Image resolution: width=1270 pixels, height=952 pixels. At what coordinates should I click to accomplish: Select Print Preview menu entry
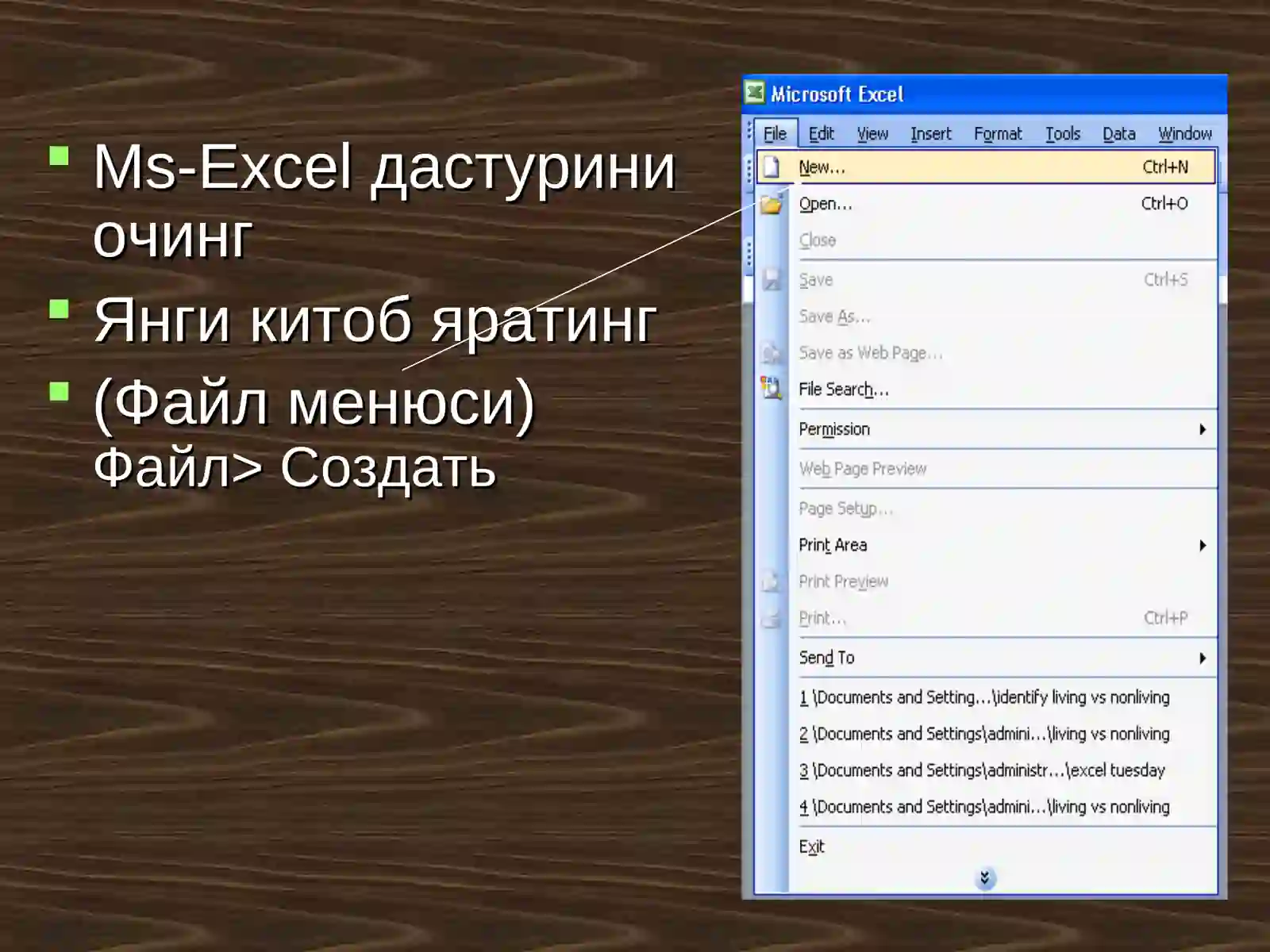986,582
